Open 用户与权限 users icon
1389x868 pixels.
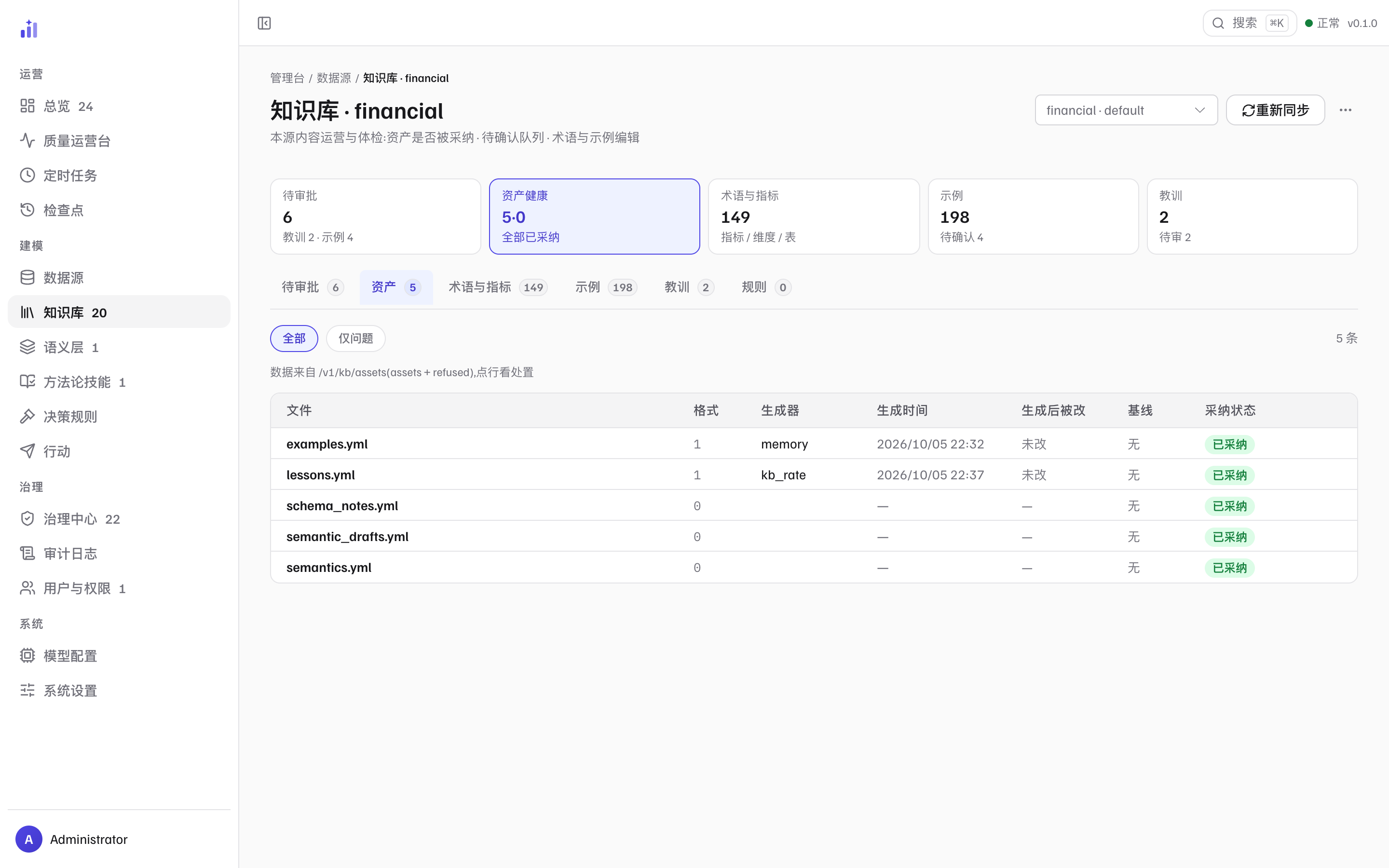27,588
